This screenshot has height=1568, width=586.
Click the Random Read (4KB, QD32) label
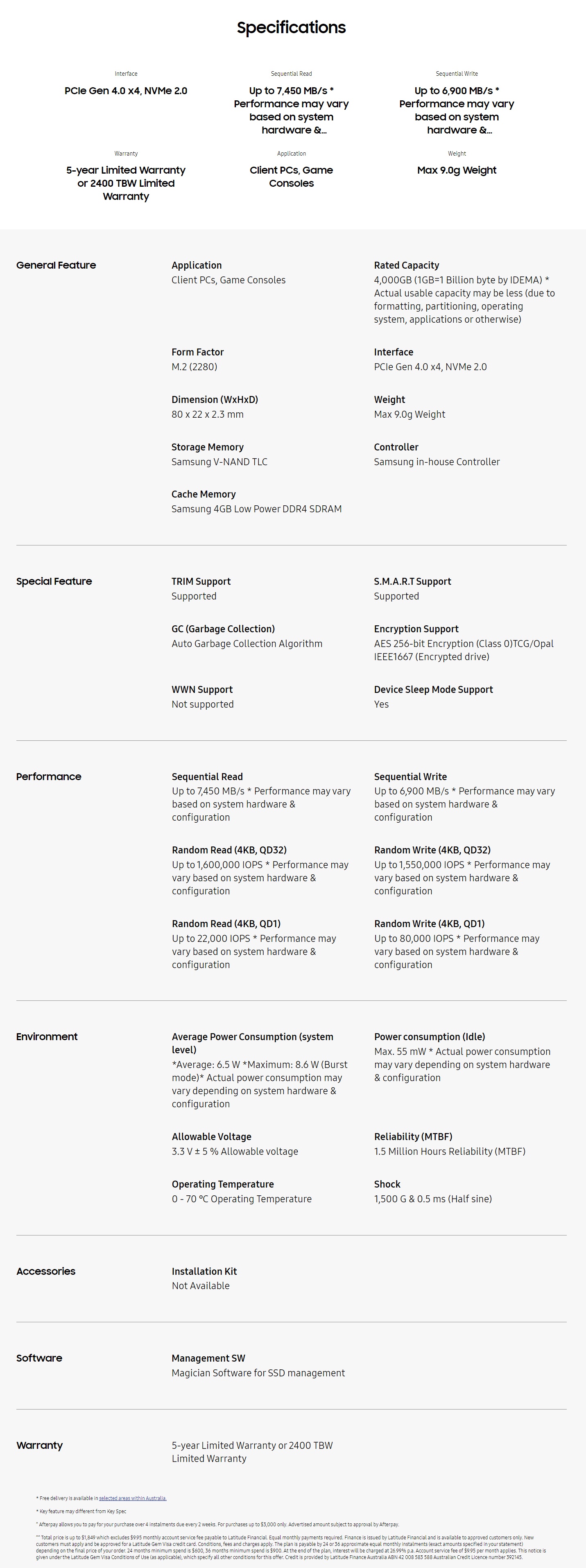click(x=229, y=850)
